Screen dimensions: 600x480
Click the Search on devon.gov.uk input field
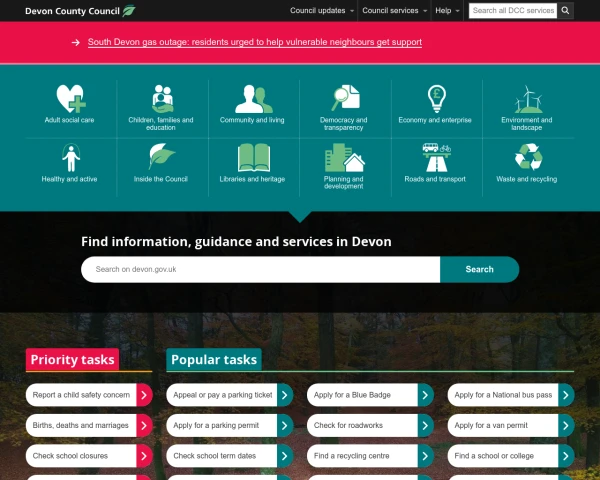point(261,269)
